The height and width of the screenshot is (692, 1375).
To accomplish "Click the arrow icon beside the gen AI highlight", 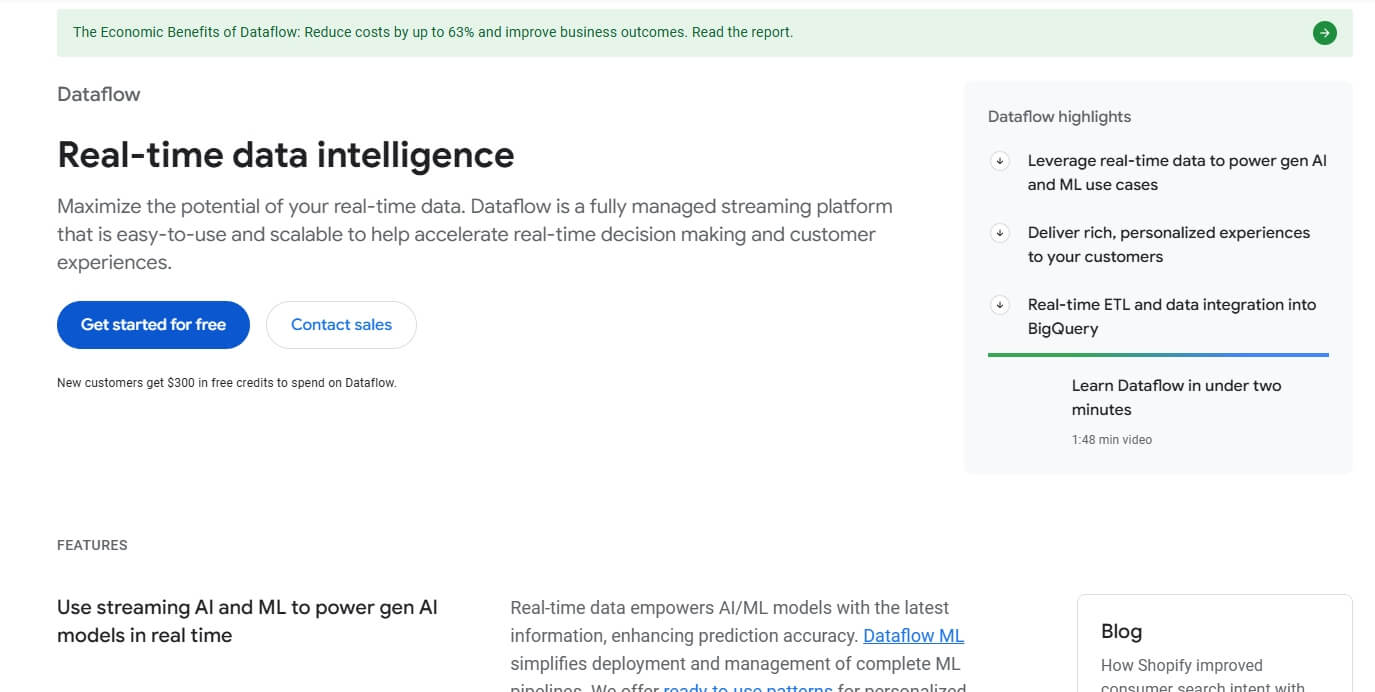I will 999,160.
